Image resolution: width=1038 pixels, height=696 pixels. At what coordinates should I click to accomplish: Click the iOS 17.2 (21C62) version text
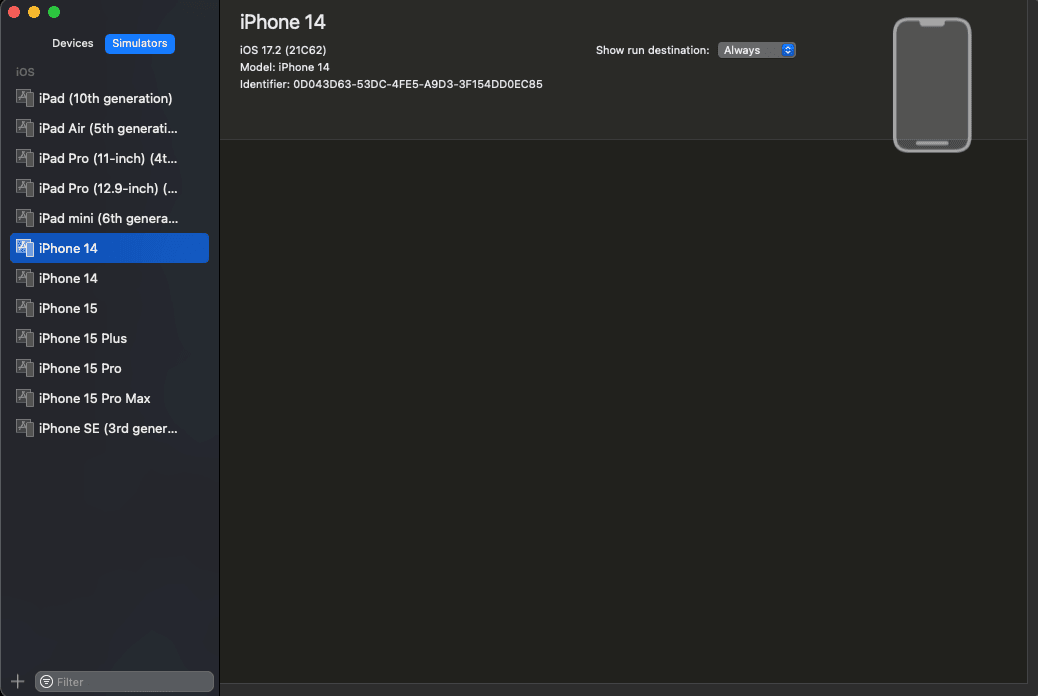(x=283, y=50)
